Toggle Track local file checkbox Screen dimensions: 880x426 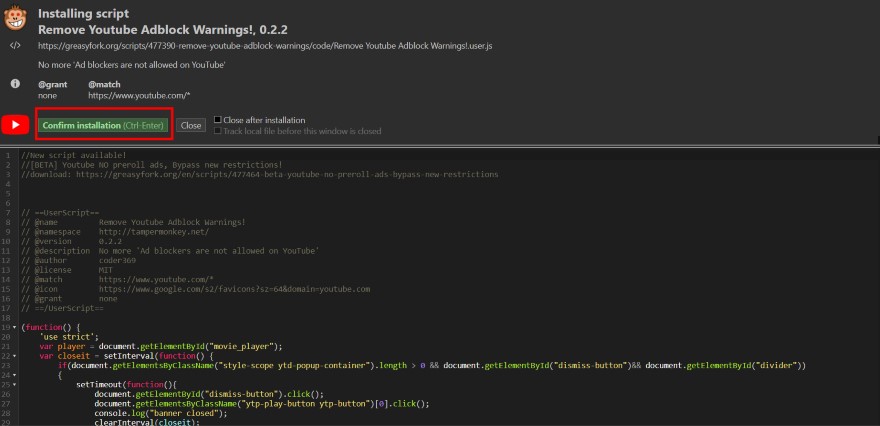click(x=218, y=131)
